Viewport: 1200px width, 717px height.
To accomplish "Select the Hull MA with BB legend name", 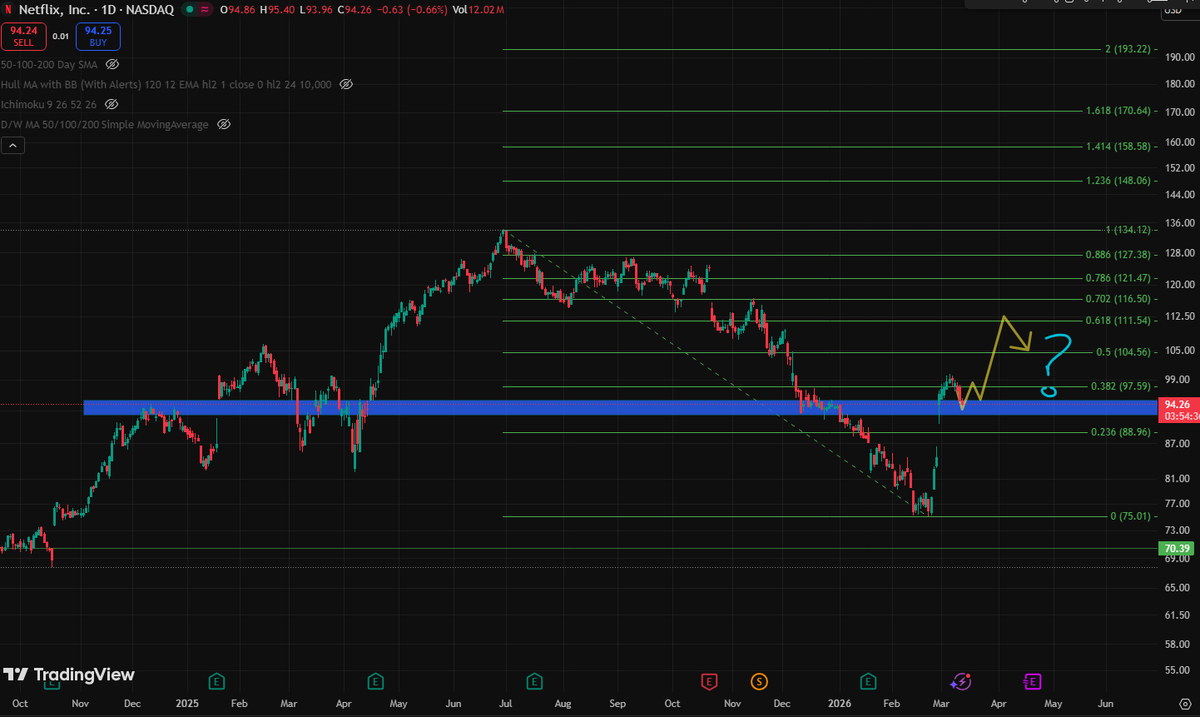I will pos(166,84).
